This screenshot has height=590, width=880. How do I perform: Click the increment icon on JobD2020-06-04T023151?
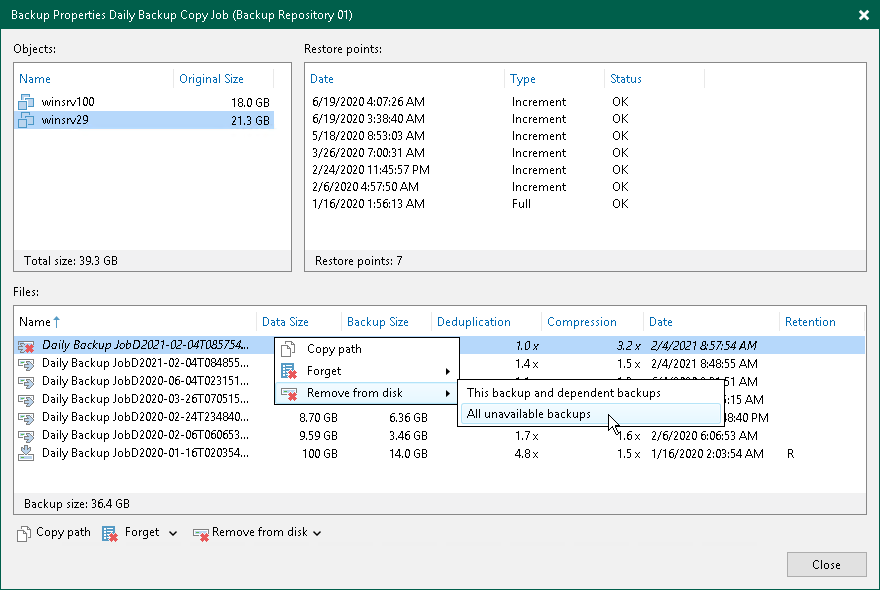pyautogui.click(x=27, y=381)
